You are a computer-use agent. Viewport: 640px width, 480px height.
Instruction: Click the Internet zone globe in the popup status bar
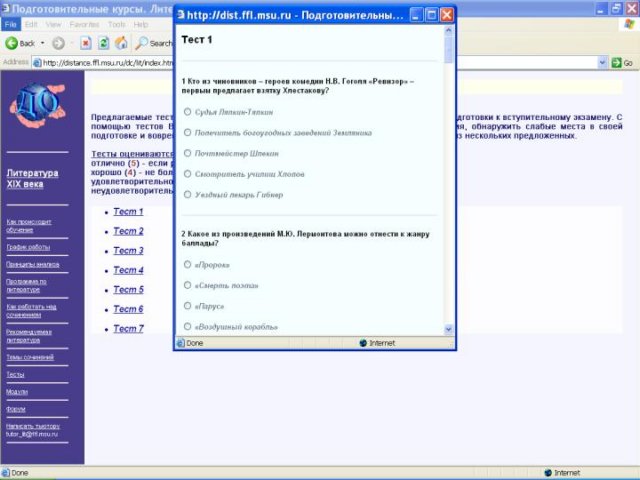pyautogui.click(x=363, y=343)
